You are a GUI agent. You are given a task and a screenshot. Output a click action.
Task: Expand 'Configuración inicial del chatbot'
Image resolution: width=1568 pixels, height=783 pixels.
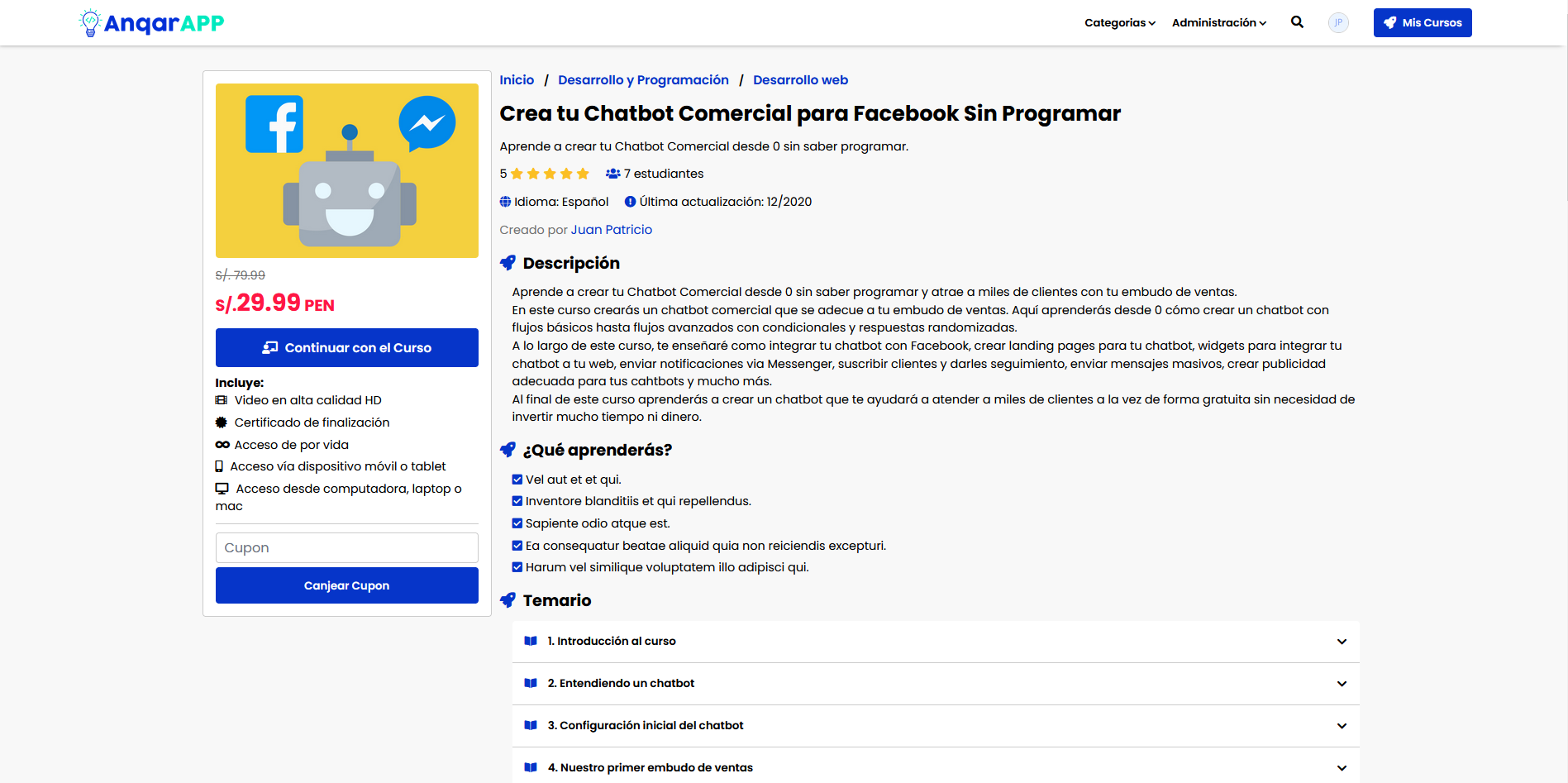[1340, 726]
